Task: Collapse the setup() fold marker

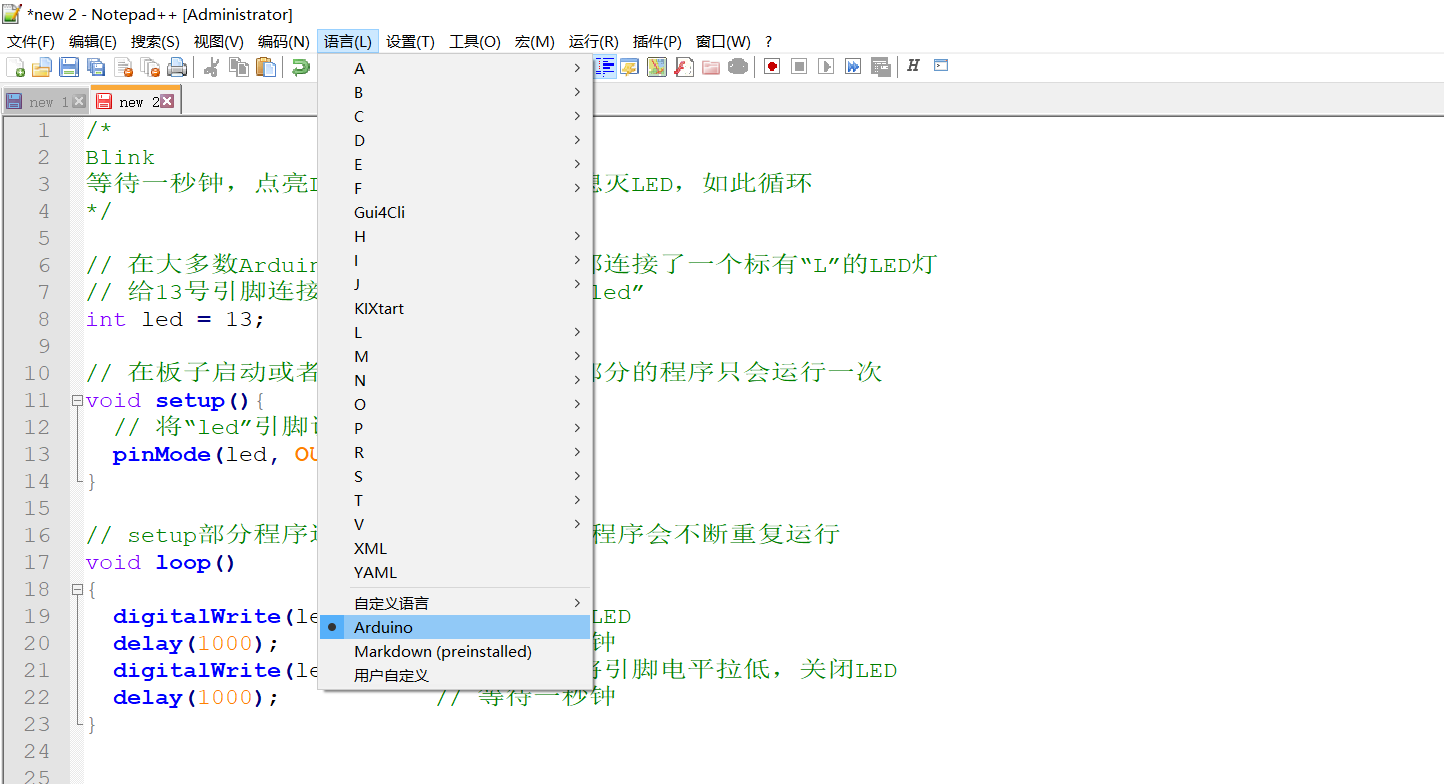Action: tap(77, 401)
